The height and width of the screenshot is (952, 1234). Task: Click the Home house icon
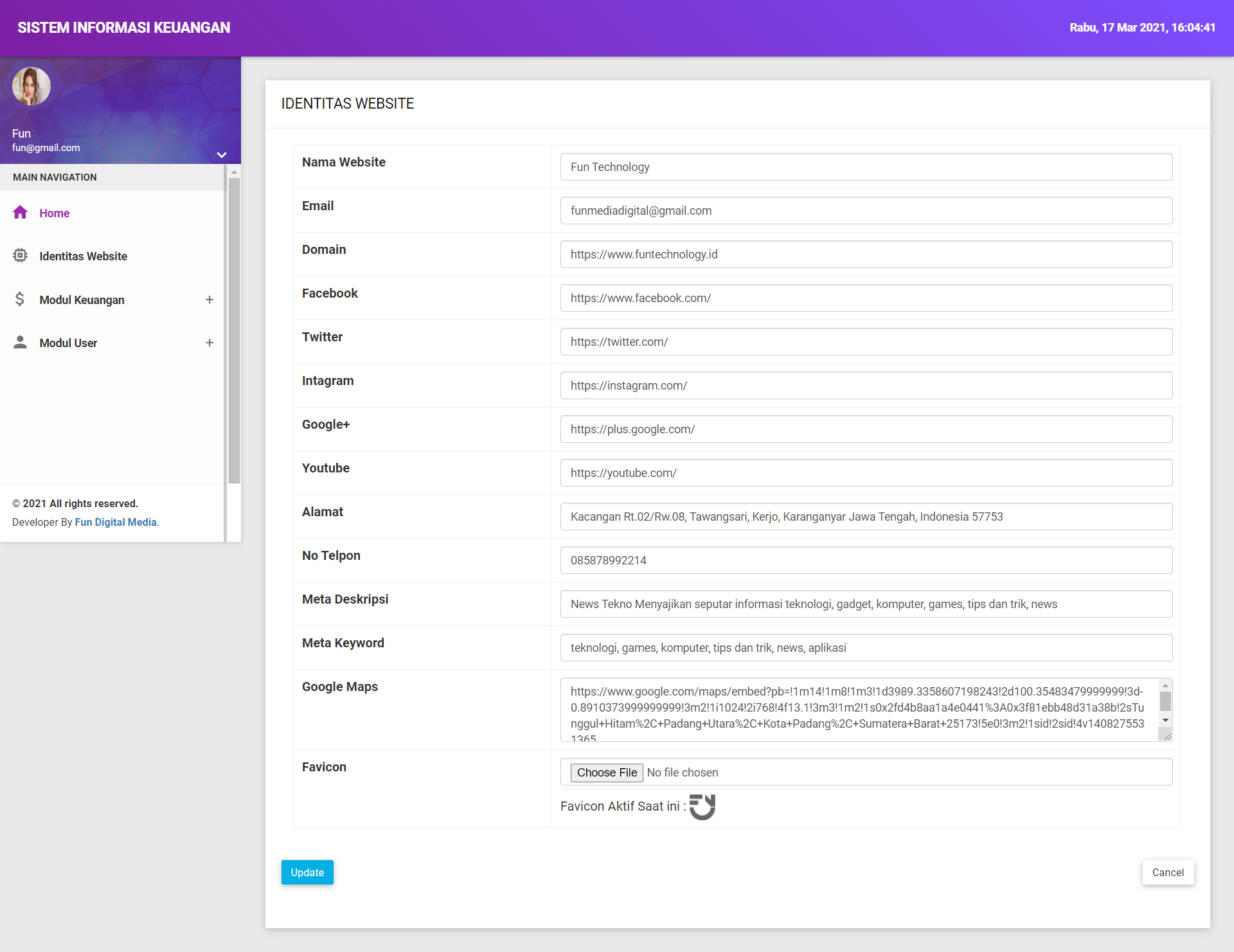tap(20, 213)
